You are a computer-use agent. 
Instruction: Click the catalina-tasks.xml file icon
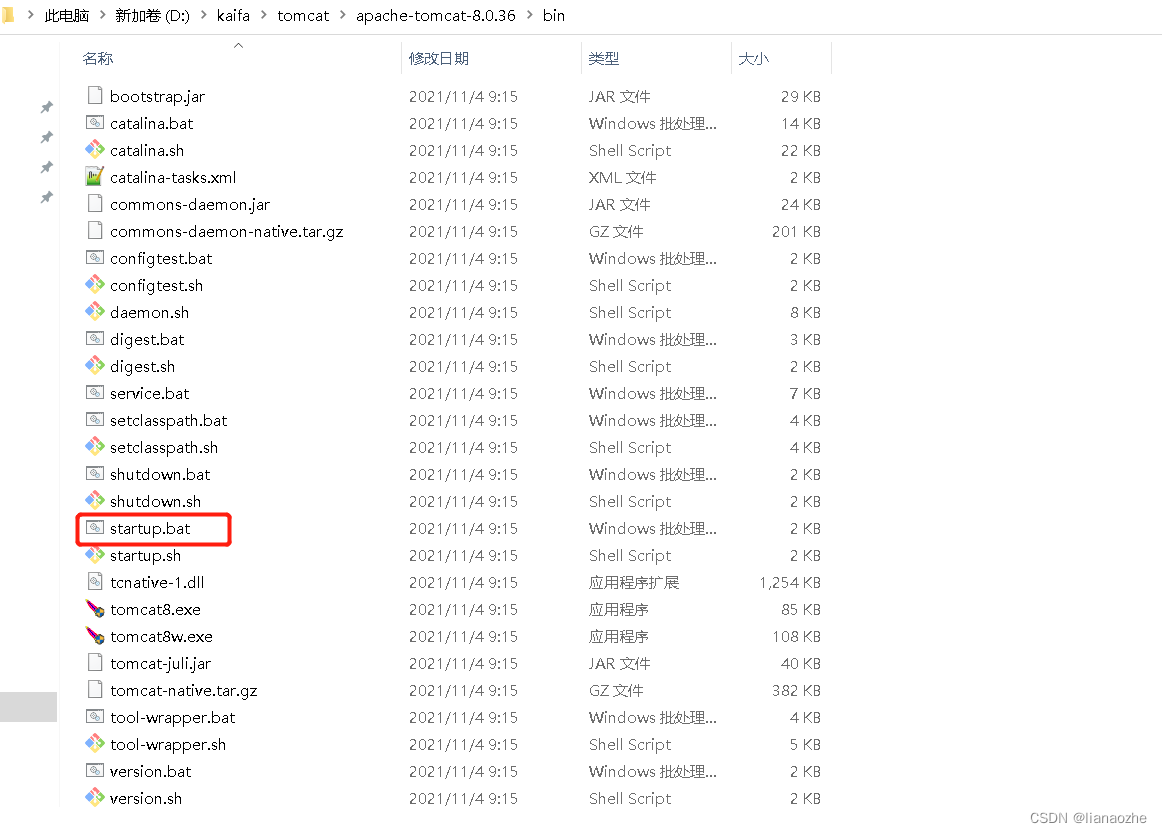95,176
